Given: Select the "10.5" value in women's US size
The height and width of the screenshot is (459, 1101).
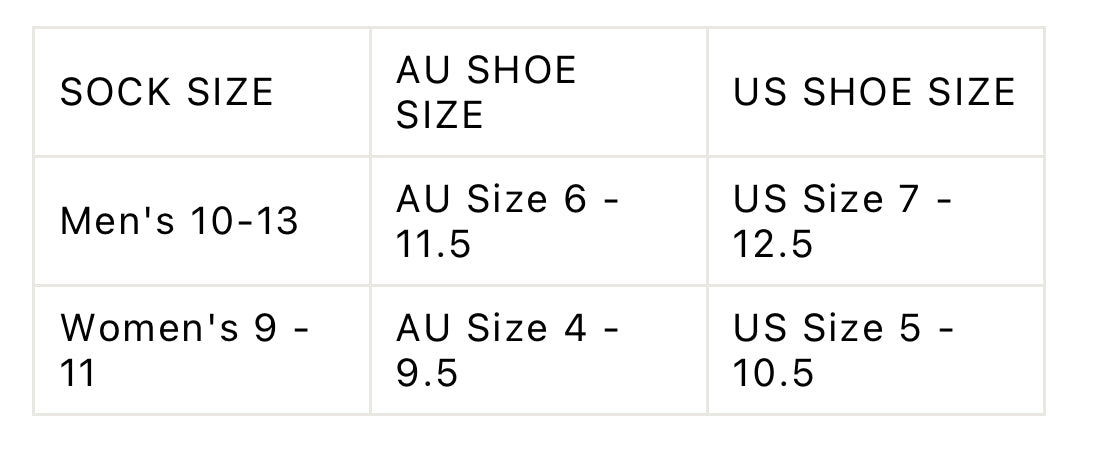Looking at the screenshot, I should click(x=772, y=373).
